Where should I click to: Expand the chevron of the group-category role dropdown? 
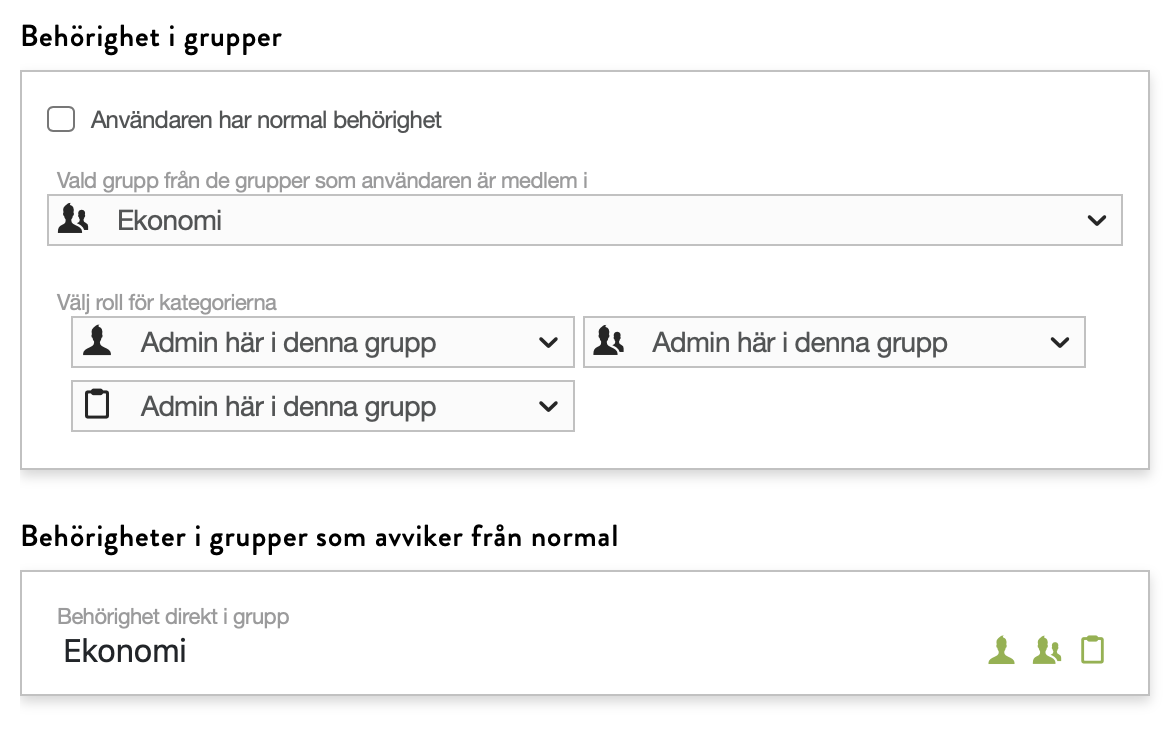(x=1060, y=343)
